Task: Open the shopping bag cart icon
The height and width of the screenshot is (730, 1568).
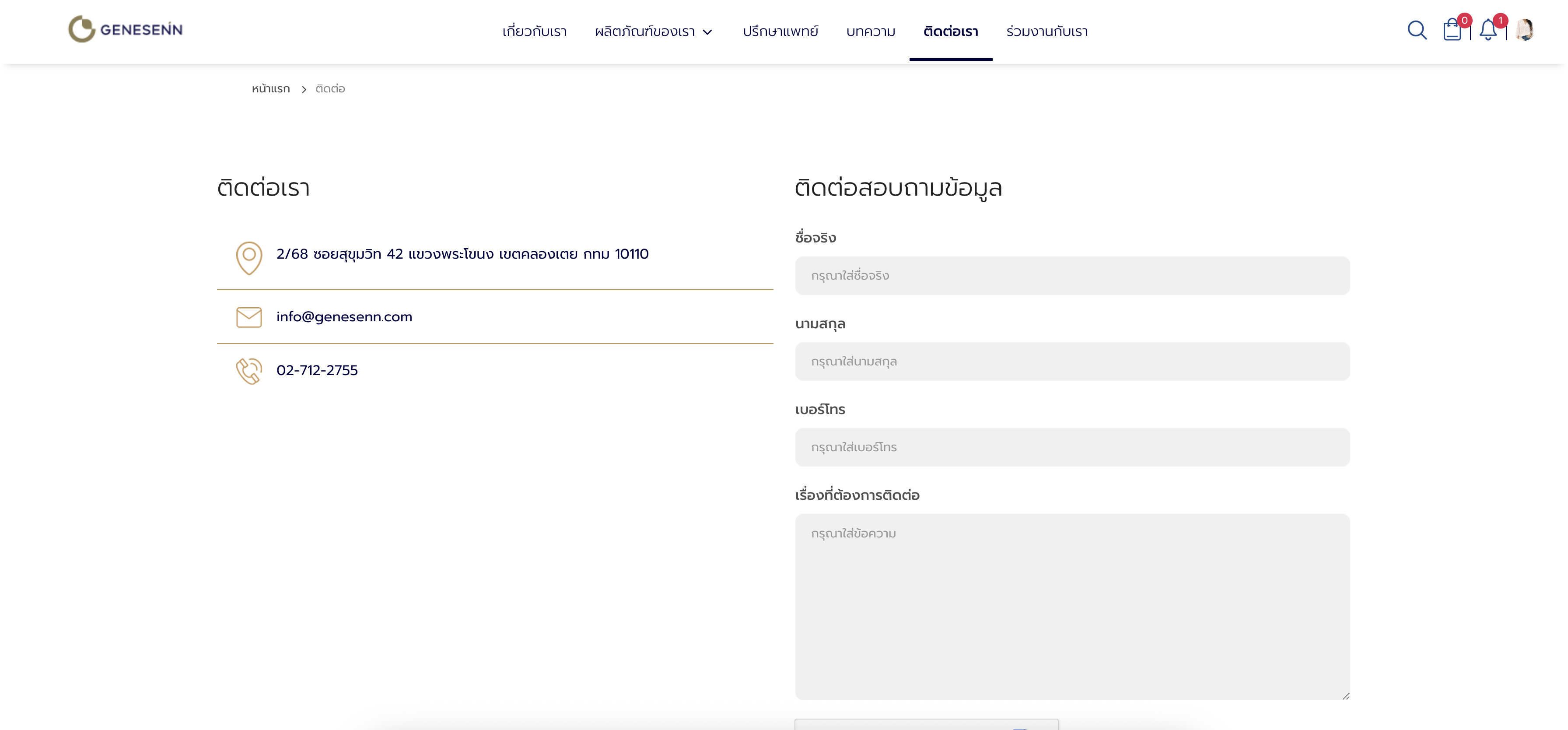Action: 1452,30
